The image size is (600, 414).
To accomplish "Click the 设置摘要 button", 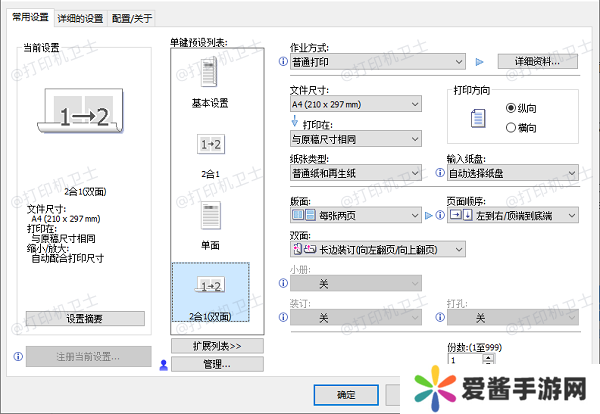I will (x=84, y=318).
